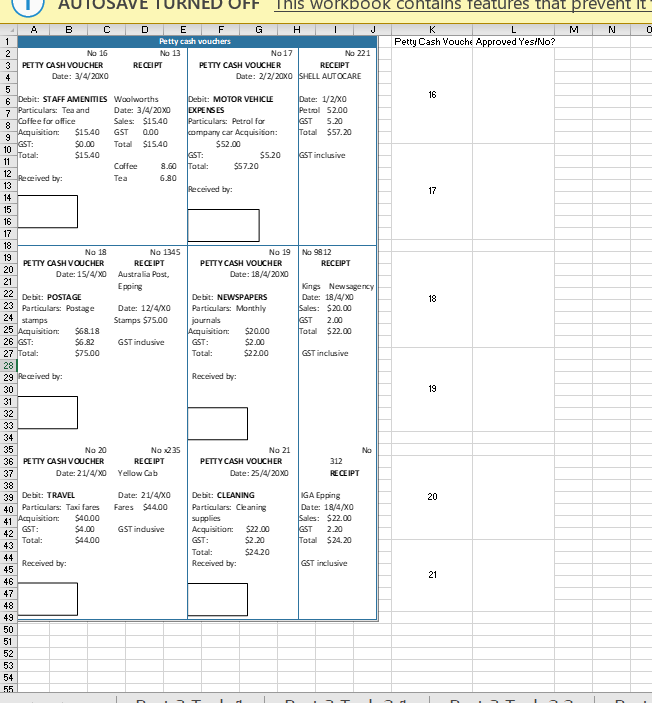Image resolution: width=652 pixels, height=703 pixels.
Task: Click the 'SHELL AUTOCARE' receipt text
Action: [330, 76]
